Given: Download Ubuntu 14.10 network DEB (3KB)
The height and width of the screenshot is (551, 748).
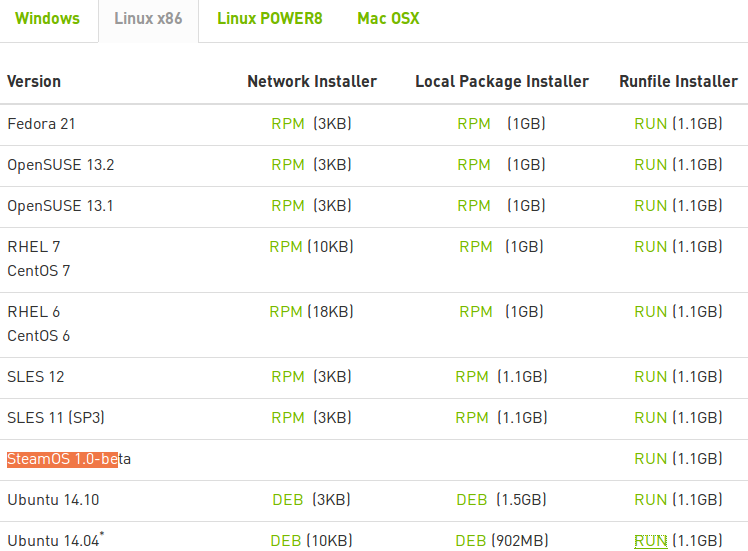Looking at the screenshot, I should [x=288, y=500].
